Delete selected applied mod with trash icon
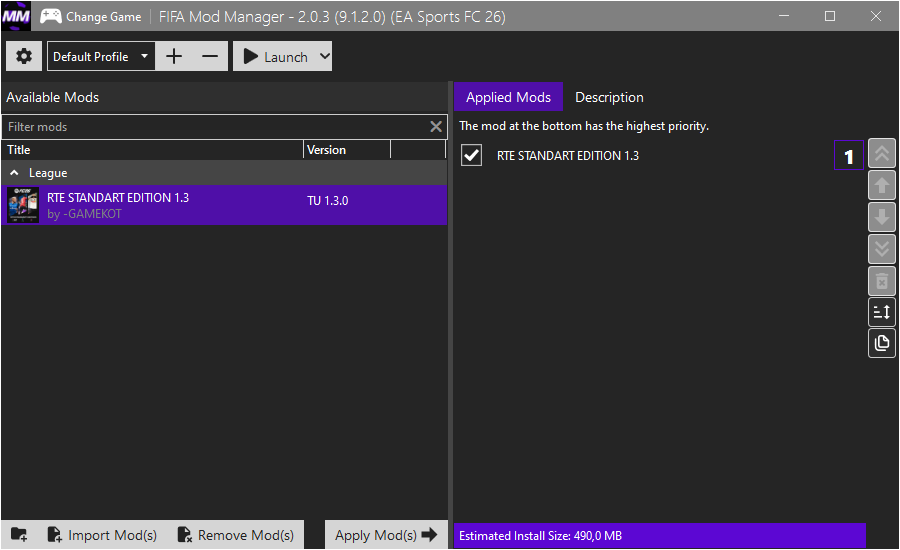Screen dimensions: 900x550 [882, 281]
